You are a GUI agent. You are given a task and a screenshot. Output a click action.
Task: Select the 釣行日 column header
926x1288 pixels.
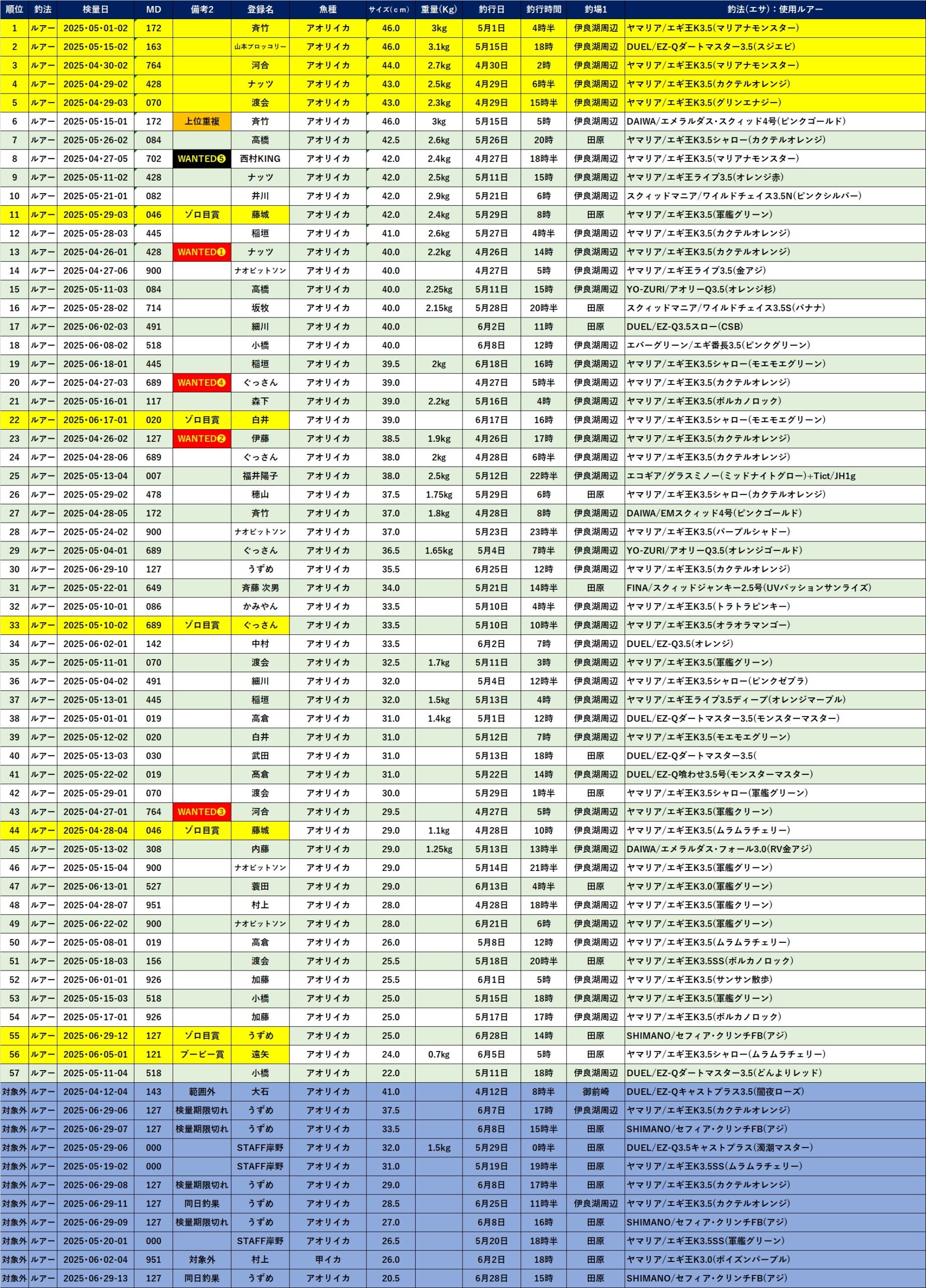click(x=491, y=10)
